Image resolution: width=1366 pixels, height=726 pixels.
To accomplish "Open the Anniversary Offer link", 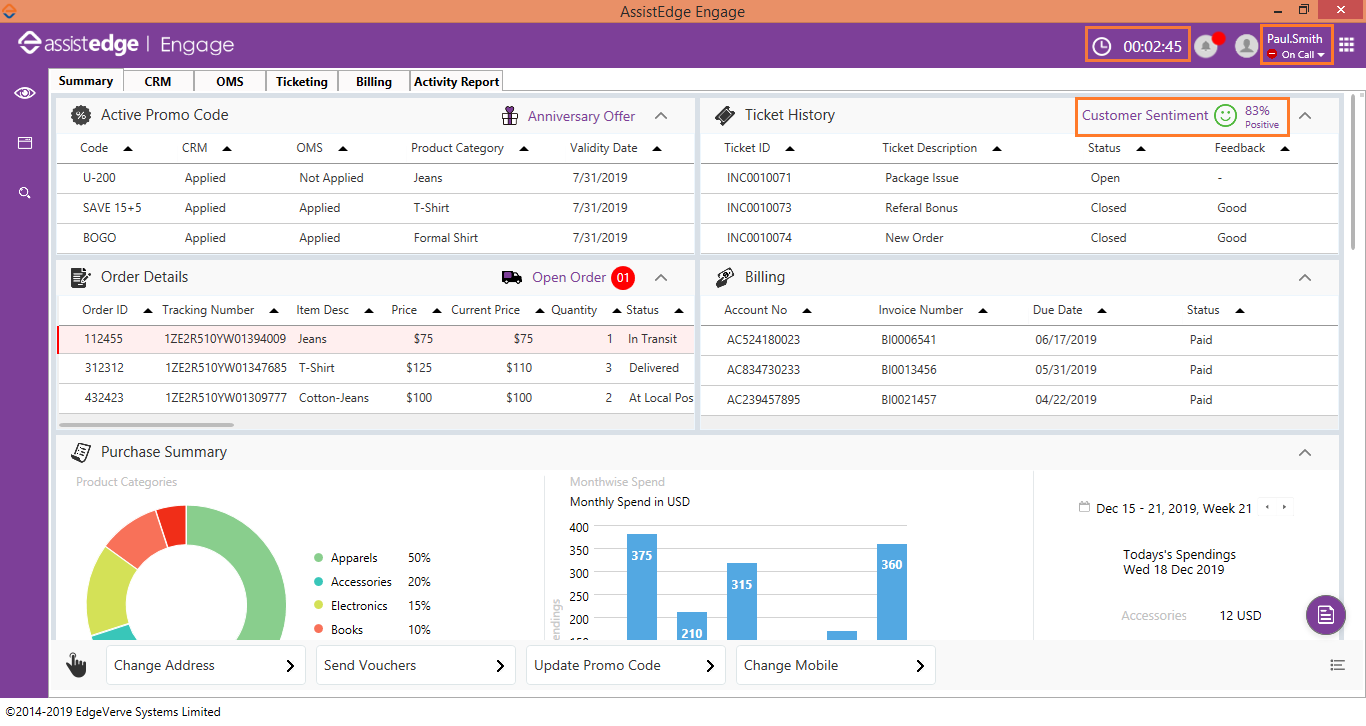I will tap(581, 117).
